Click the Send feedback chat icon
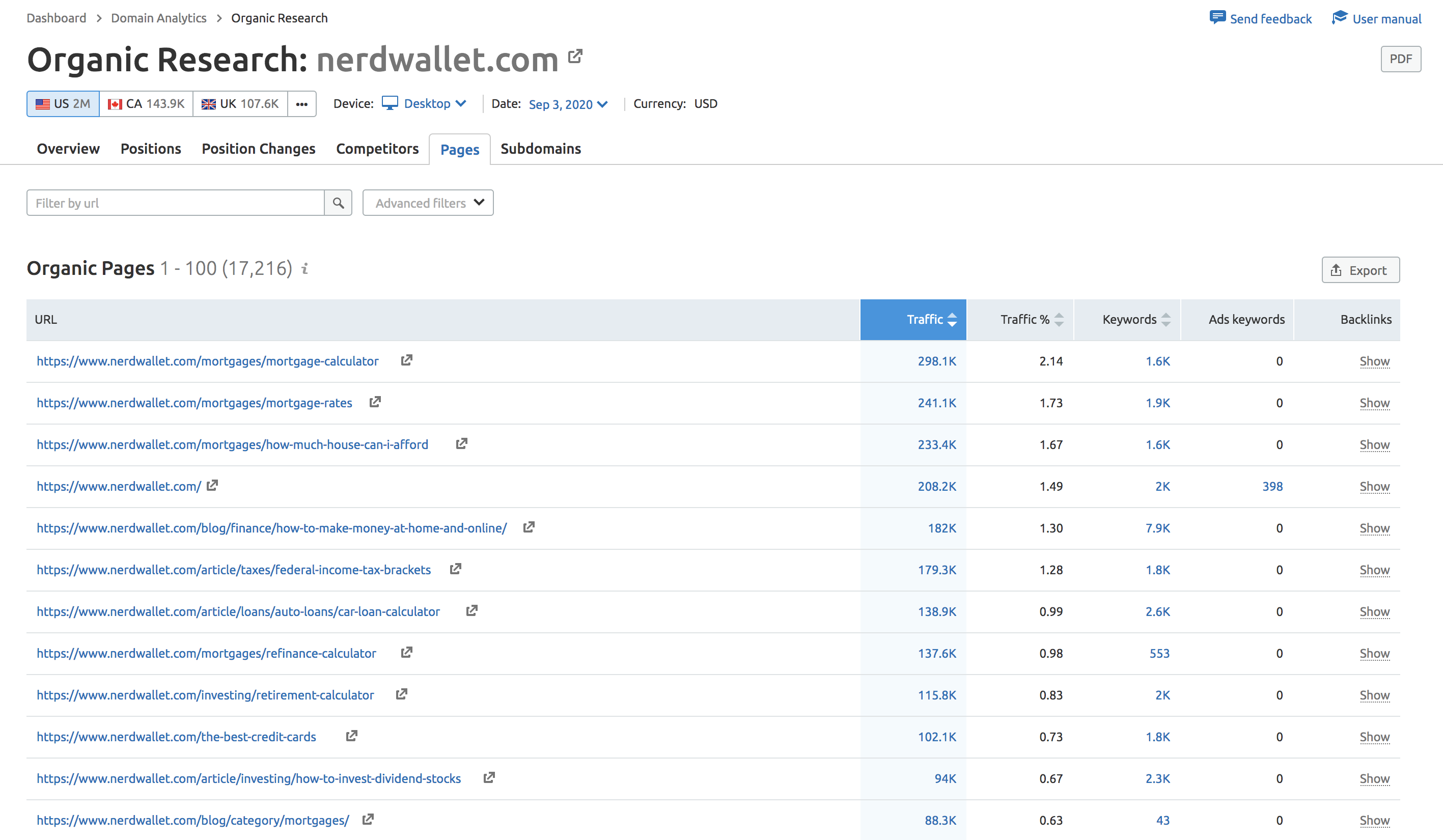The height and width of the screenshot is (840, 1443). coord(1217,18)
